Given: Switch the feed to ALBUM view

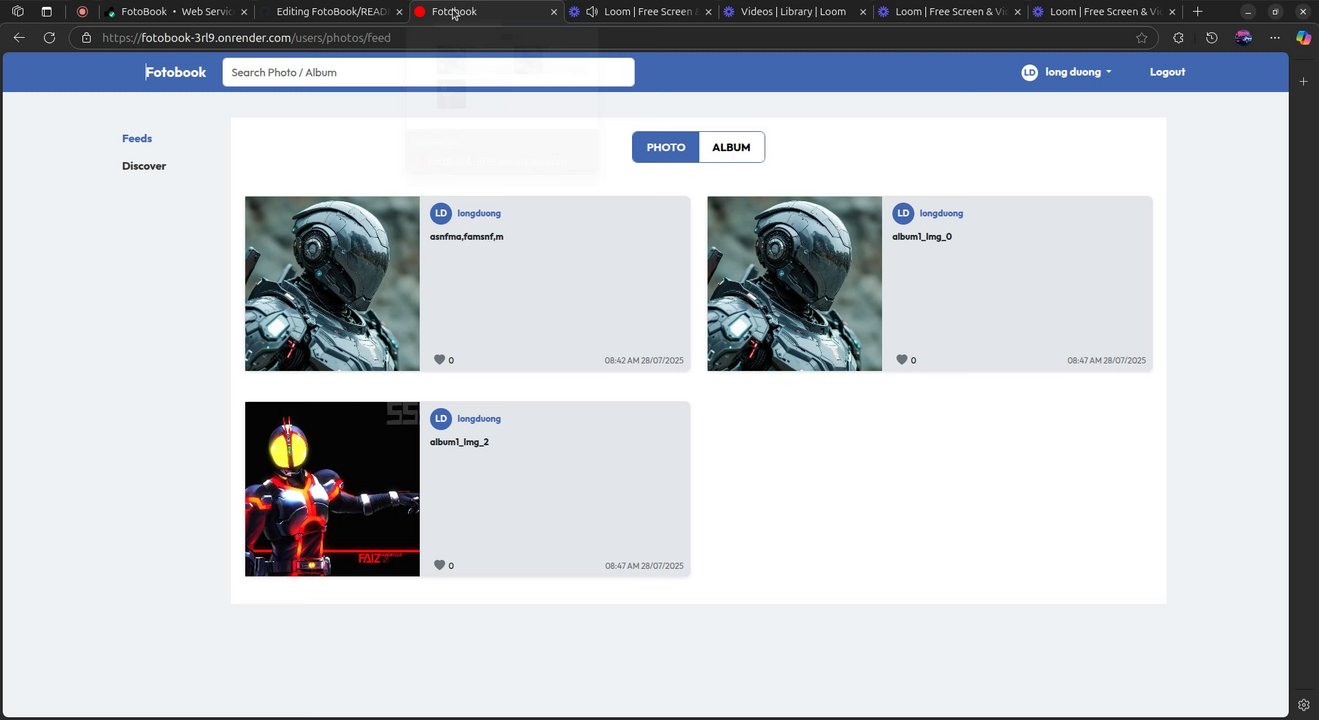Looking at the screenshot, I should 731,147.
